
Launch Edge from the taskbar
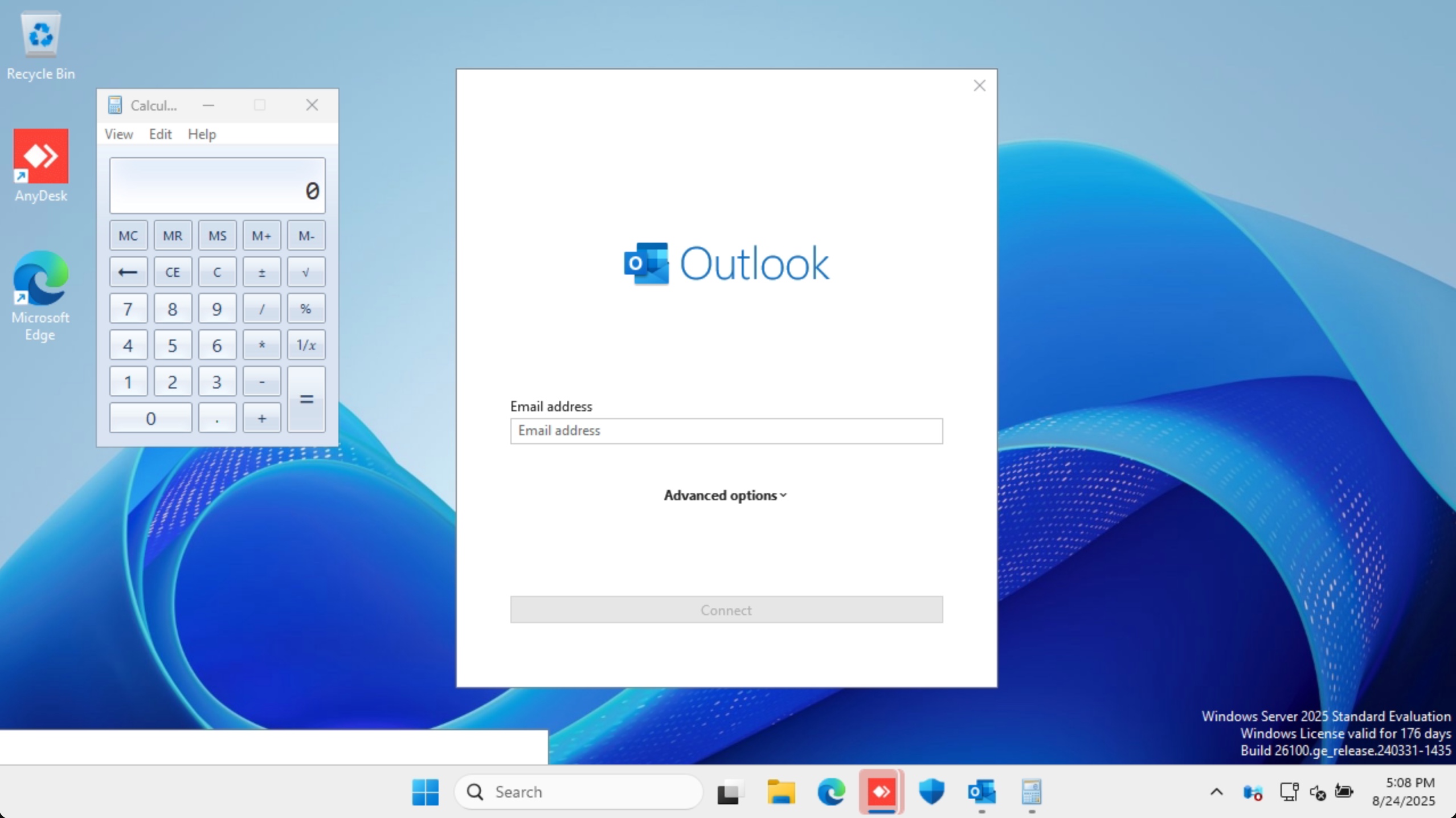tap(831, 792)
